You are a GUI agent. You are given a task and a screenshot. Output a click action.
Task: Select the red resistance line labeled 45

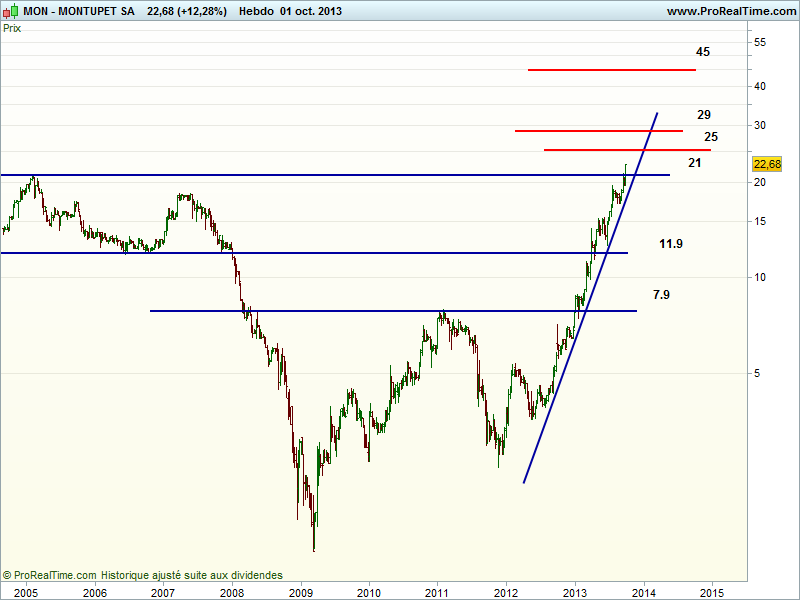pyautogui.click(x=610, y=70)
